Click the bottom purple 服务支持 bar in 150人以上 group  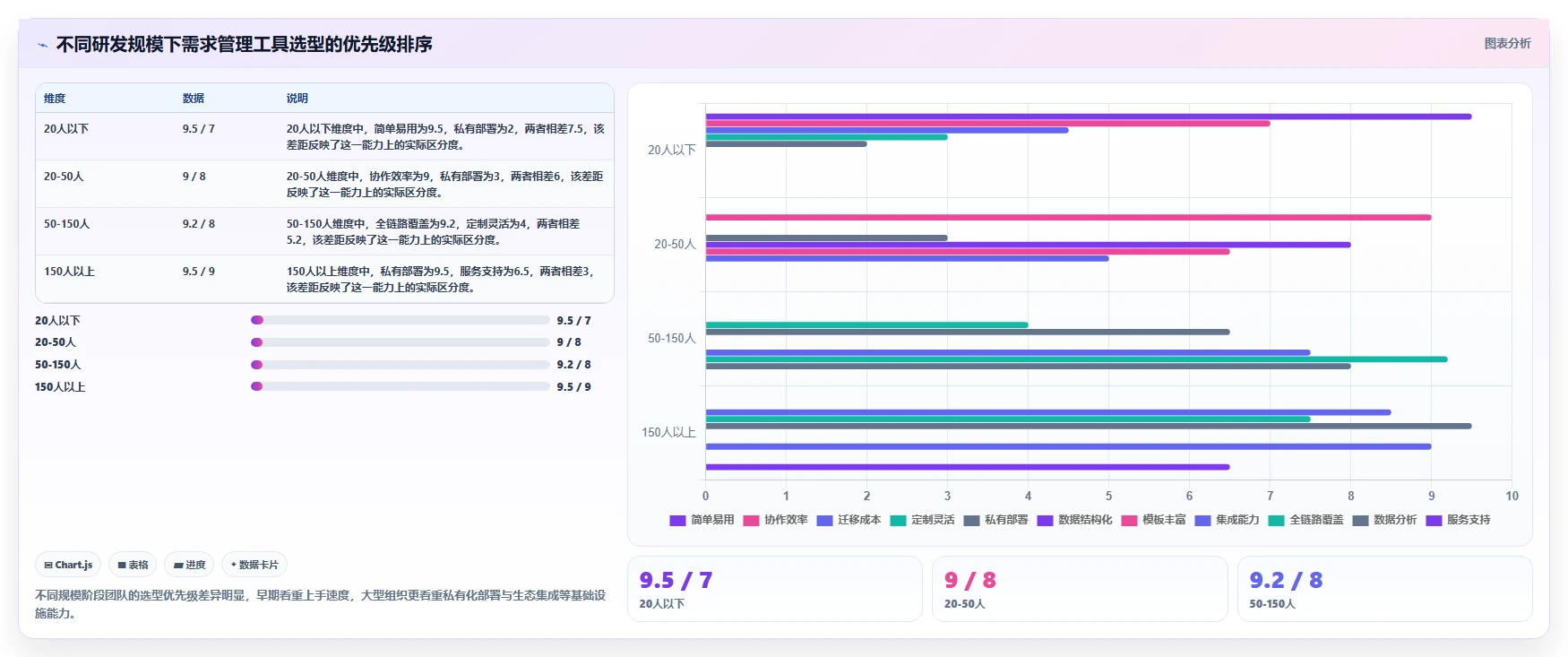tap(967, 467)
